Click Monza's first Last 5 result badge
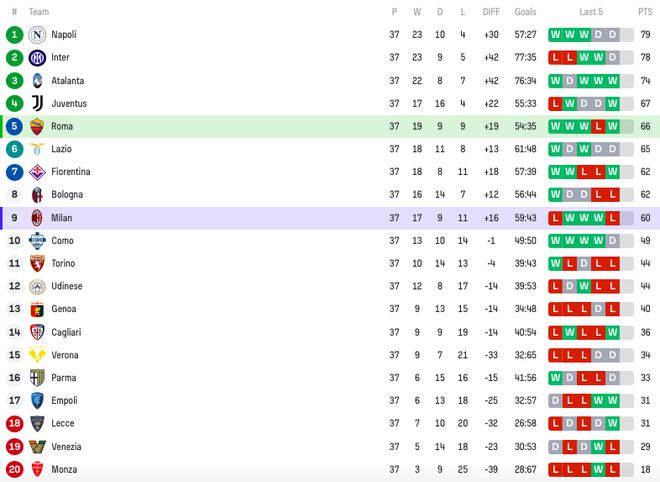This screenshot has height=482, width=660. click(x=555, y=470)
